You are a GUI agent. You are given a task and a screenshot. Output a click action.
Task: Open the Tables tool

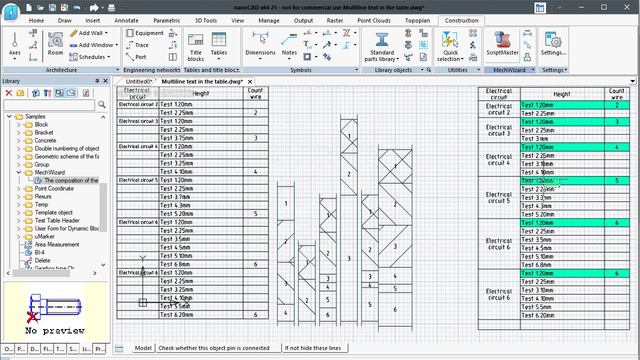coord(219,45)
